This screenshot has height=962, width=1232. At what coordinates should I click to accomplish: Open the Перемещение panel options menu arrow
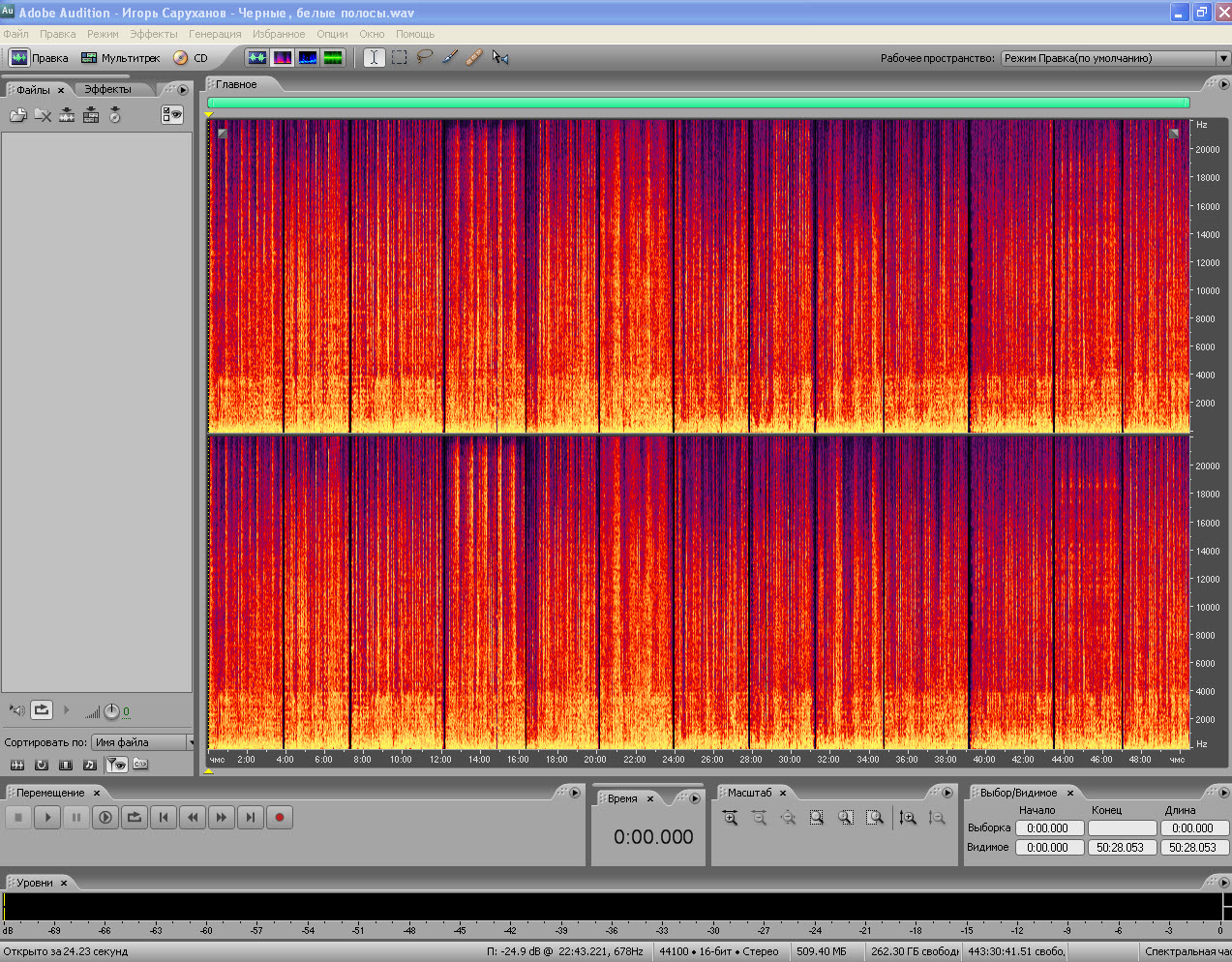[x=574, y=793]
